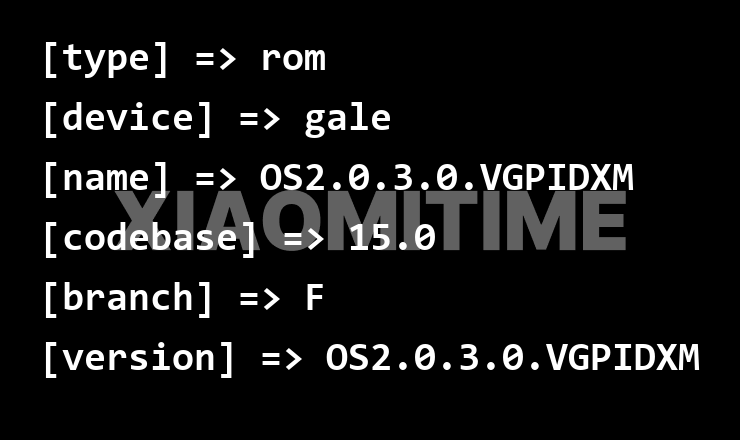Viewport: 740px width, 440px height.
Task: Select version value OS2.0.3.0.VGPIDXM
Action: point(513,357)
